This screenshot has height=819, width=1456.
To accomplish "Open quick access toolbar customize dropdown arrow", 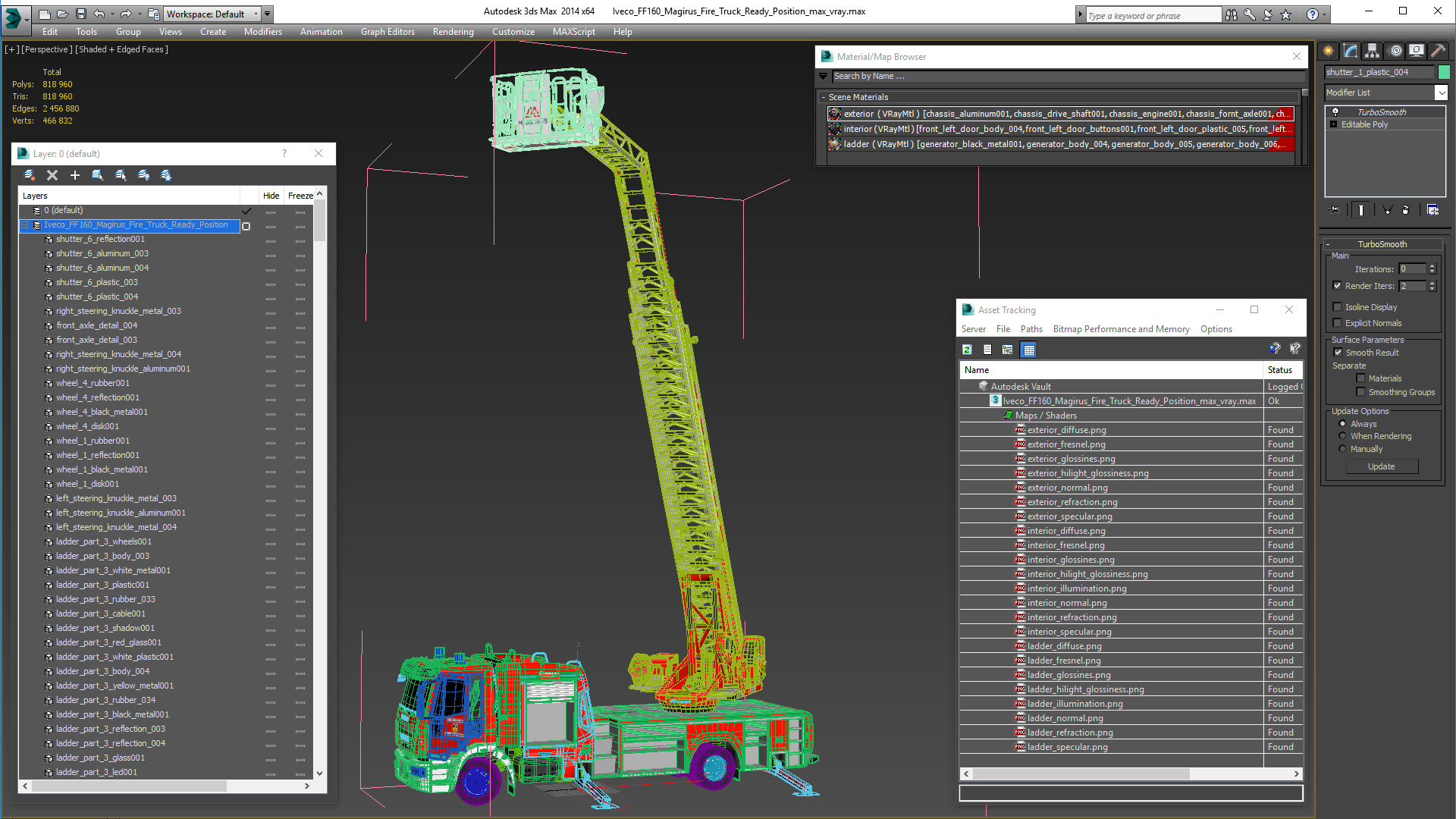I will [x=268, y=14].
